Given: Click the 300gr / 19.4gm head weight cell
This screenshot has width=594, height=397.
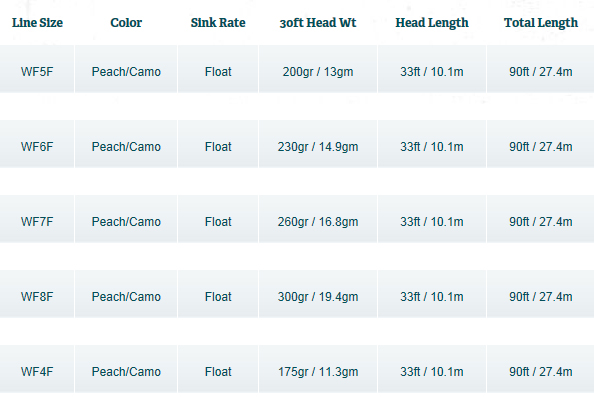Looking at the screenshot, I should click(x=318, y=294).
